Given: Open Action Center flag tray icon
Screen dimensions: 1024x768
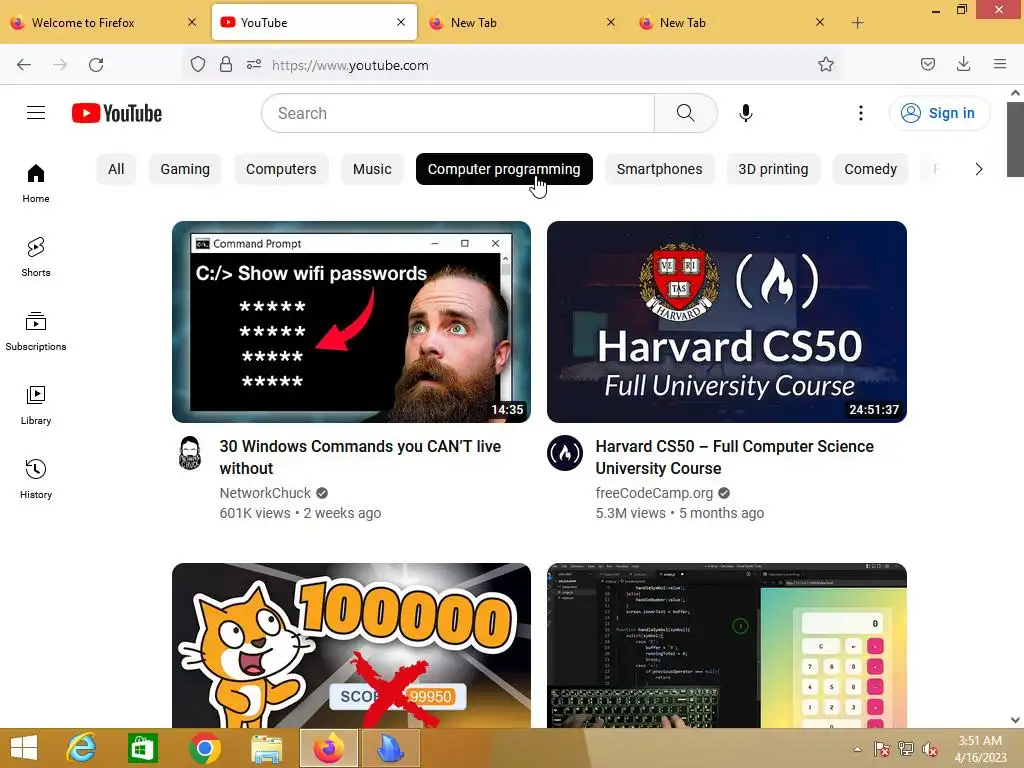Looking at the screenshot, I should [x=882, y=749].
